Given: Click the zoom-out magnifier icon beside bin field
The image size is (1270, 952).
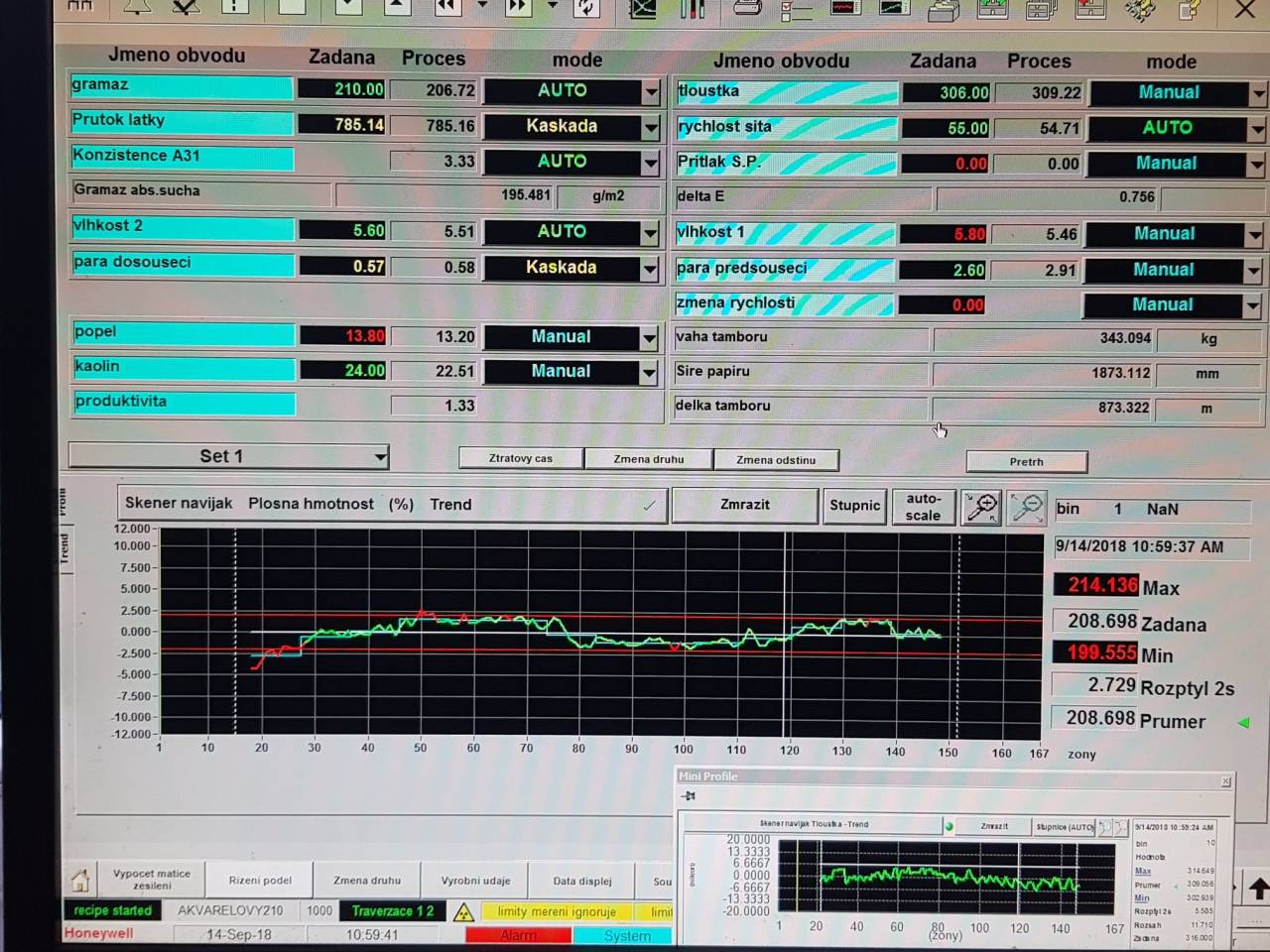Looking at the screenshot, I should pyautogui.click(x=1027, y=508).
